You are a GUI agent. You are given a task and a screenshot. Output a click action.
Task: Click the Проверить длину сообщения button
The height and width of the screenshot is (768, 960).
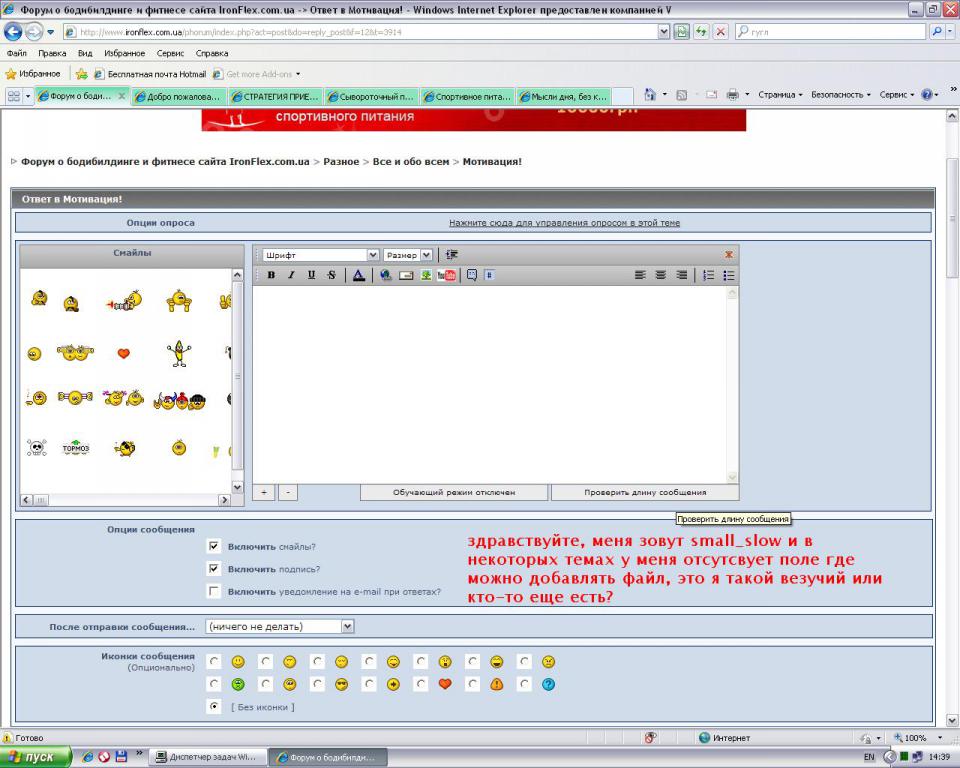tap(645, 492)
